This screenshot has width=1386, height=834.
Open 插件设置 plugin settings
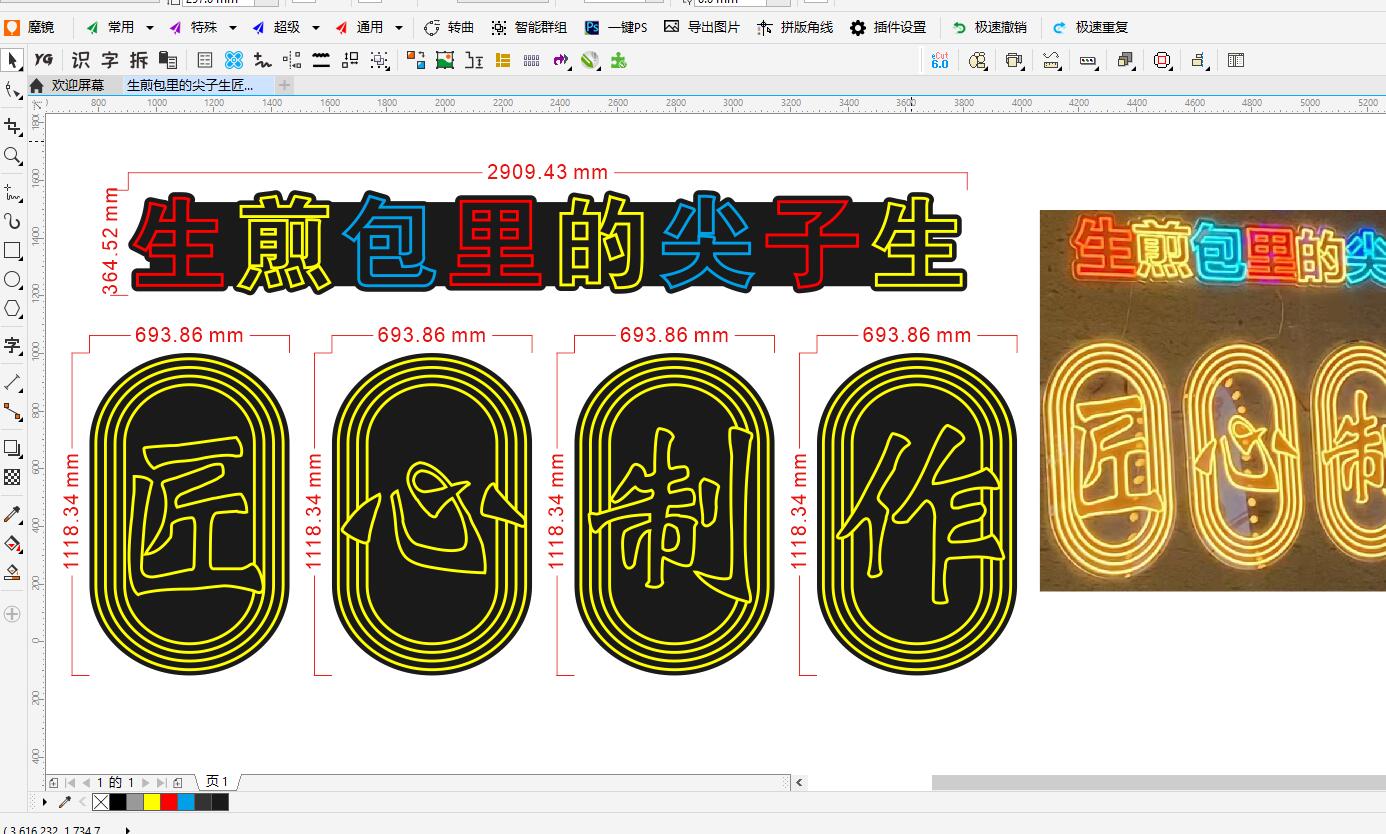point(888,27)
